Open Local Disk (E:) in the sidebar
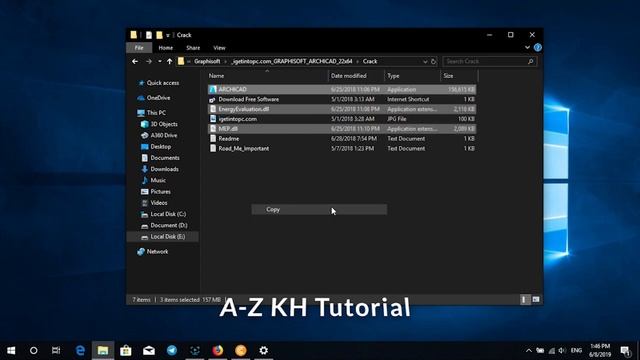 coord(167,237)
